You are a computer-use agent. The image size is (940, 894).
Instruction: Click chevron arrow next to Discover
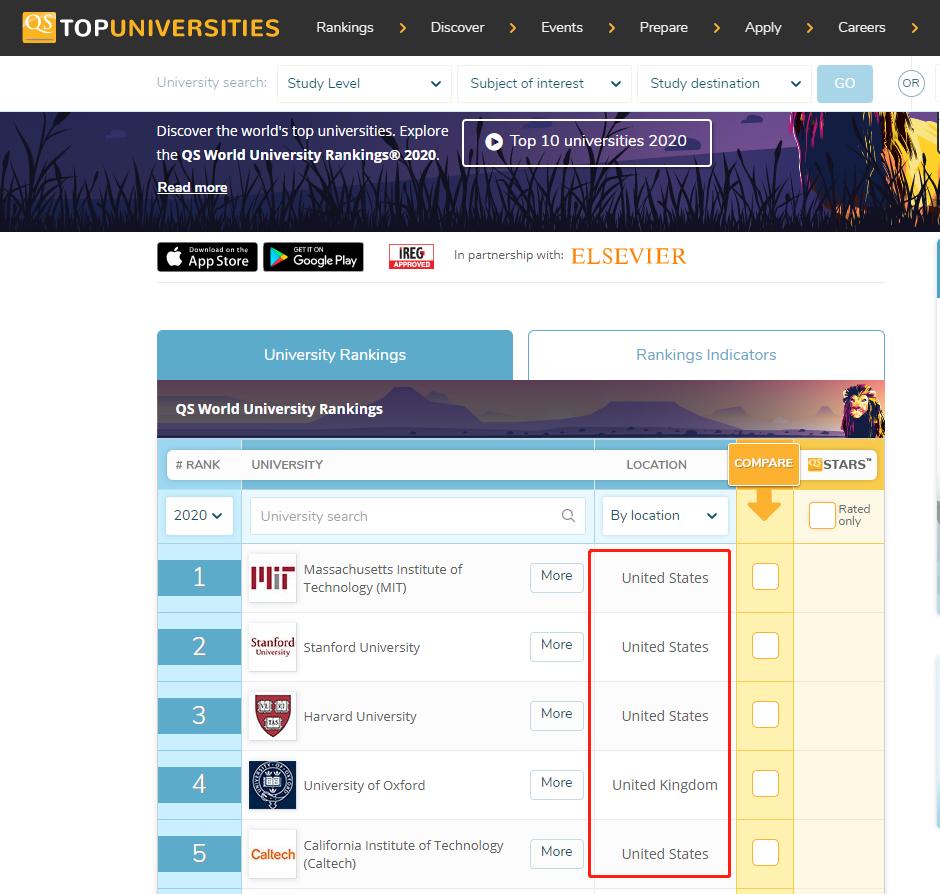[x=513, y=28]
